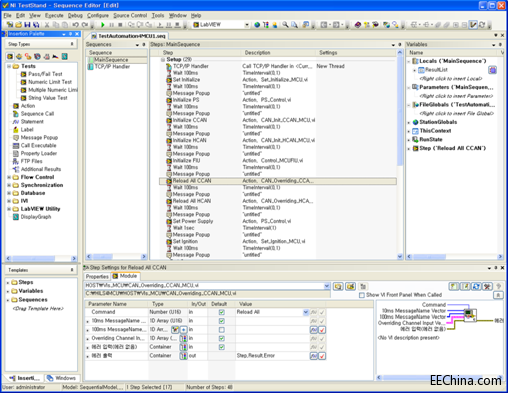Viewport: 508px width, 394px height.
Task: Click the Terminate (stop) toolbar icon
Action: pos(120,25)
